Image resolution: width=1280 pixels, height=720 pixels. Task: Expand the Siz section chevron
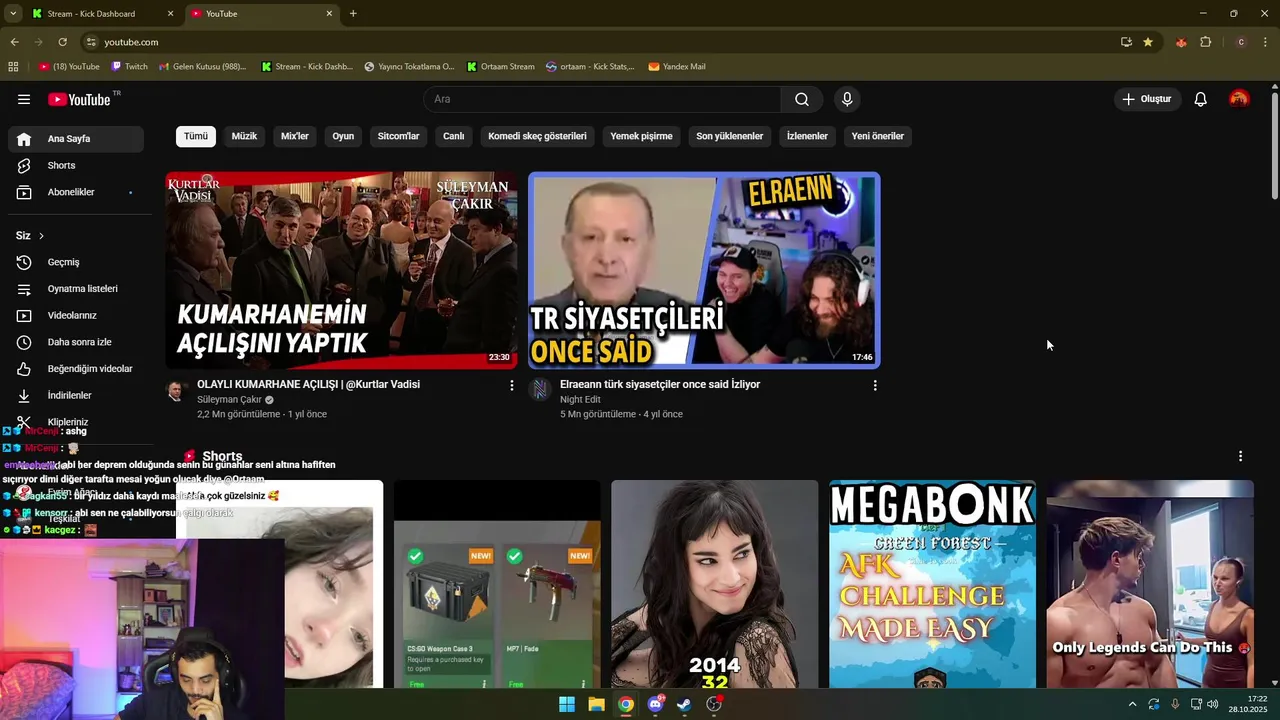pos(41,236)
